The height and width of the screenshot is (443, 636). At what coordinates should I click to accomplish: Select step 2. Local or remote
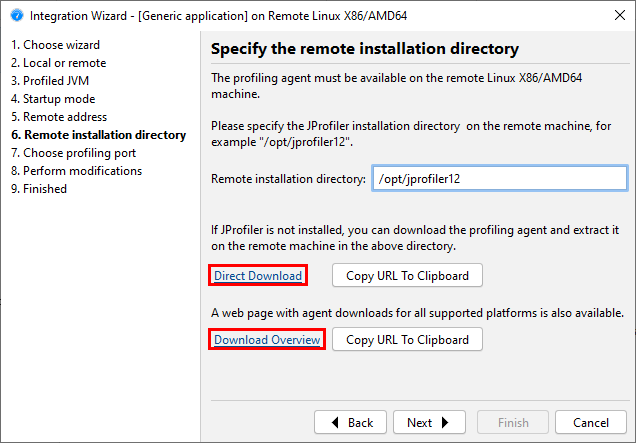coord(59,63)
